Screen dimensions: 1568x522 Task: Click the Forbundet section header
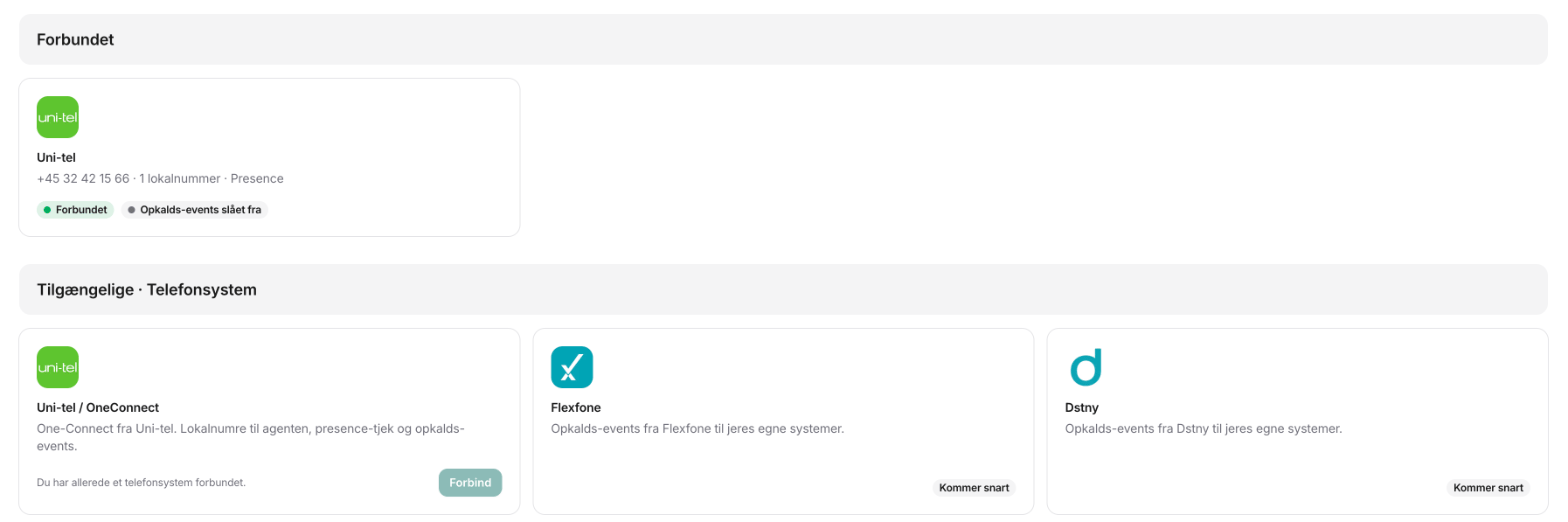coord(783,40)
